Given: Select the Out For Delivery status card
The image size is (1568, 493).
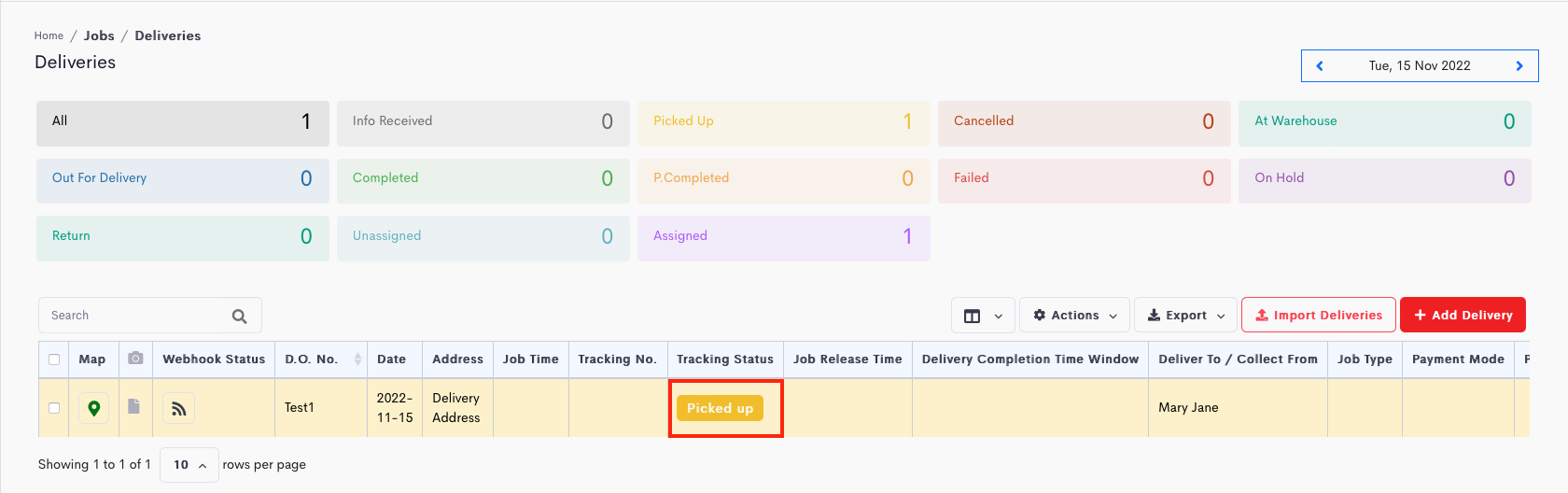Looking at the screenshot, I should click(182, 179).
